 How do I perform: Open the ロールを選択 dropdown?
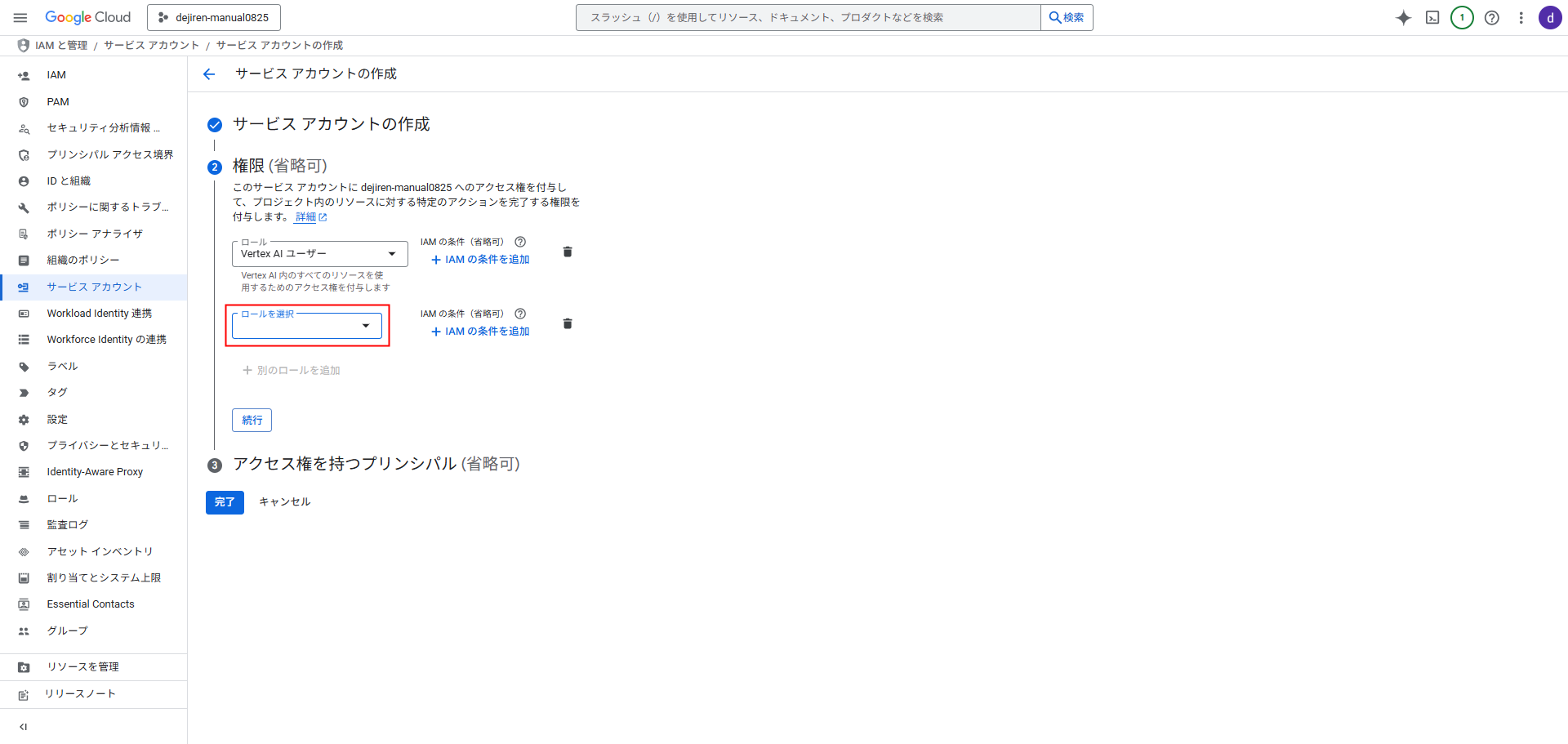pyautogui.click(x=307, y=326)
